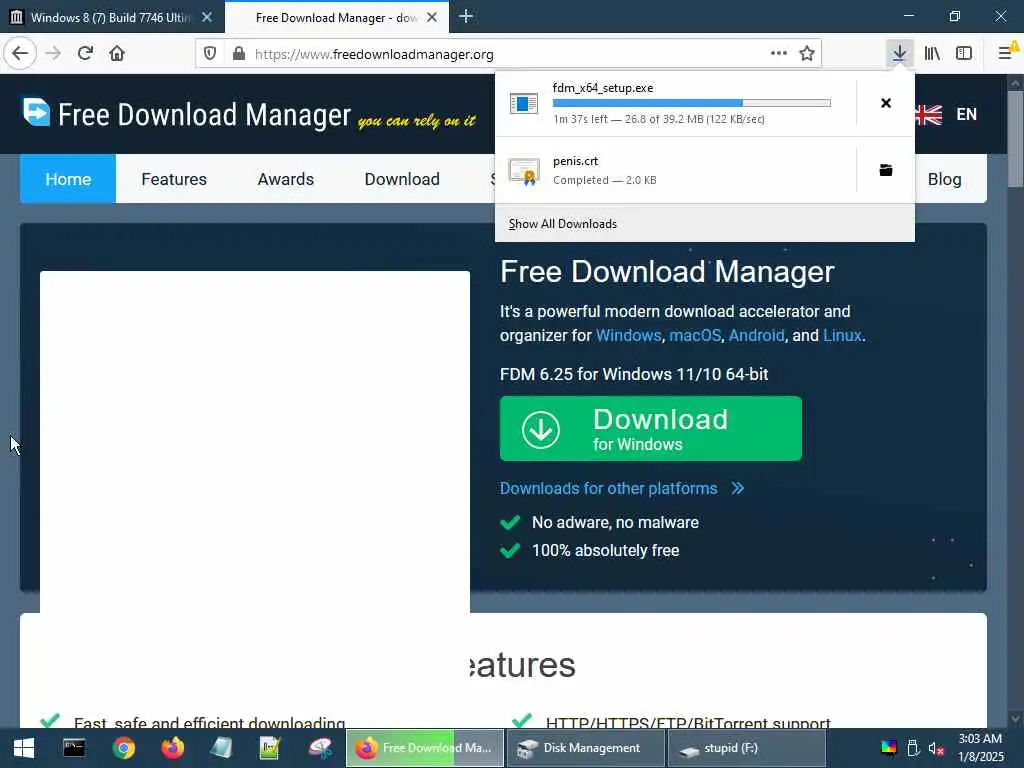The width and height of the screenshot is (1024, 768).
Task: Open the Download navigation item
Action: point(402,179)
